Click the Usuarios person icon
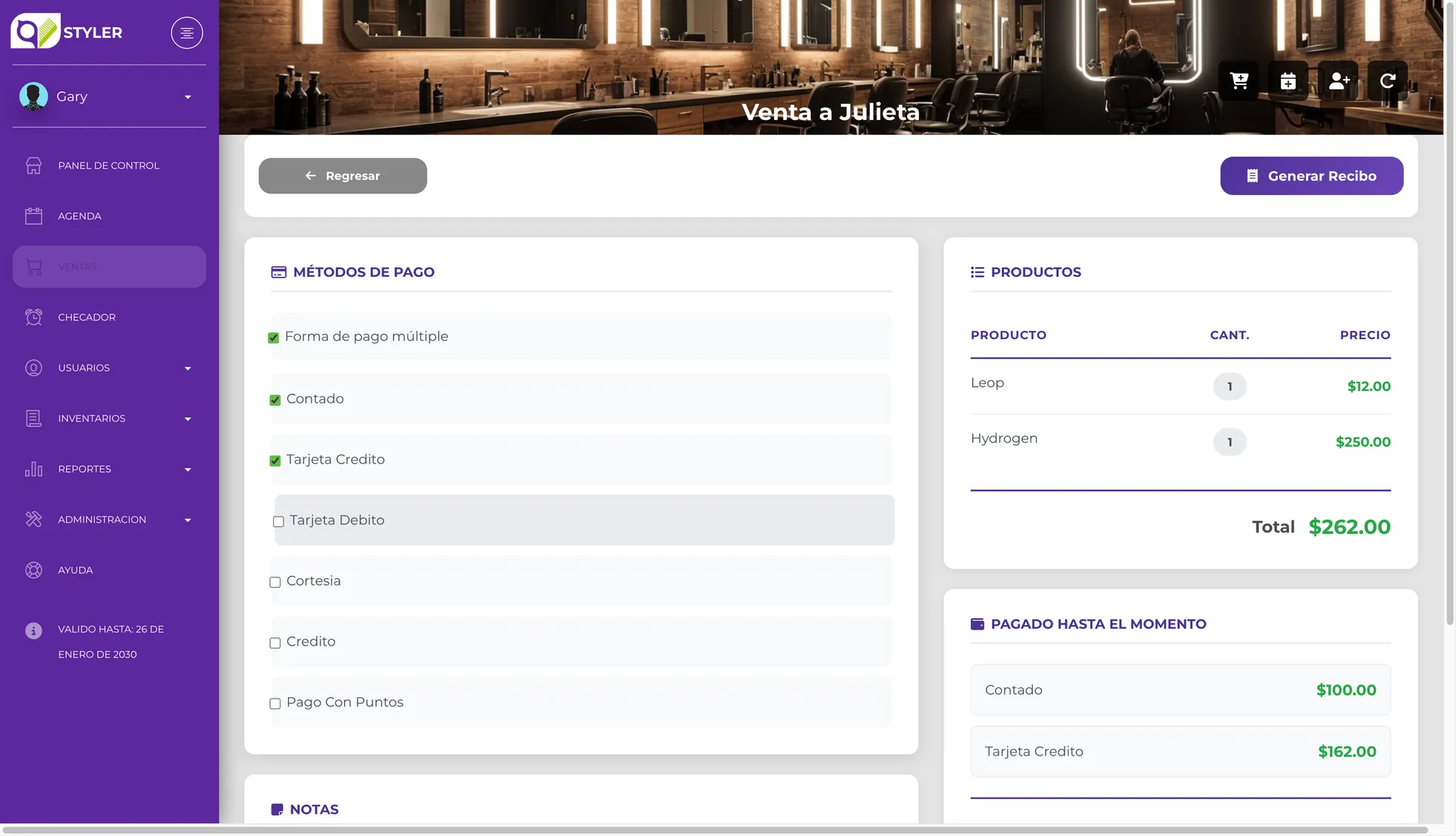The image size is (1456, 836). click(33, 368)
